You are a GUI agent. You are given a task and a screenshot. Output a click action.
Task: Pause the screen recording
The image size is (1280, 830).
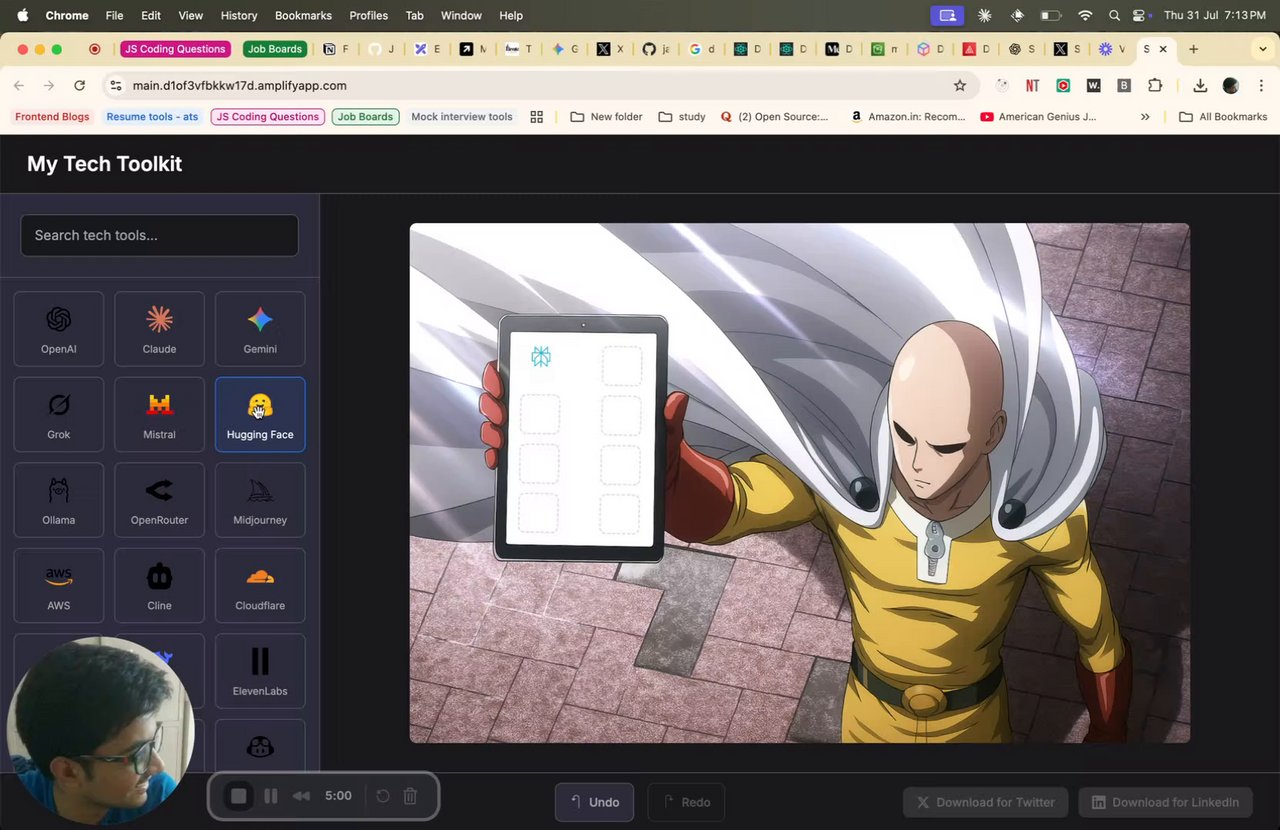click(x=270, y=796)
